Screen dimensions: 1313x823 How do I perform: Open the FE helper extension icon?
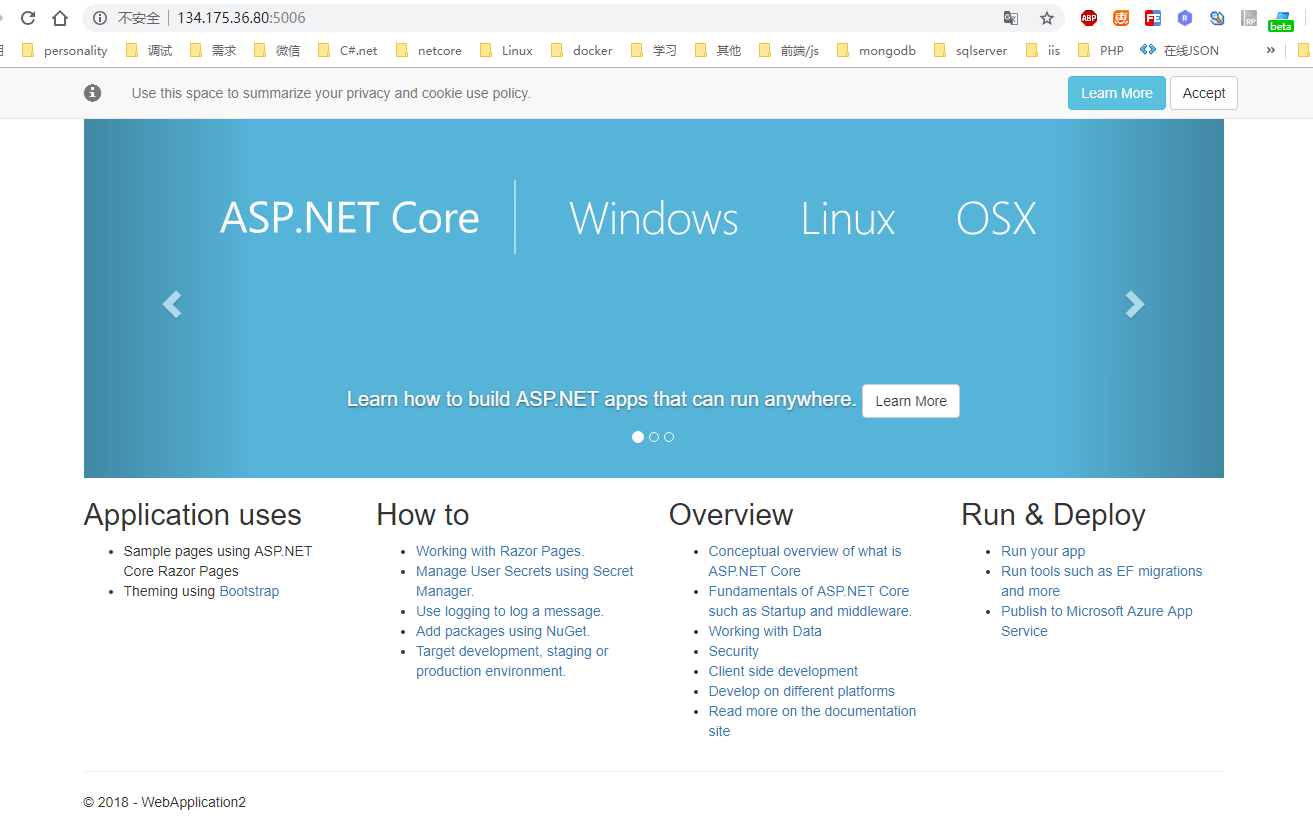coord(1153,18)
